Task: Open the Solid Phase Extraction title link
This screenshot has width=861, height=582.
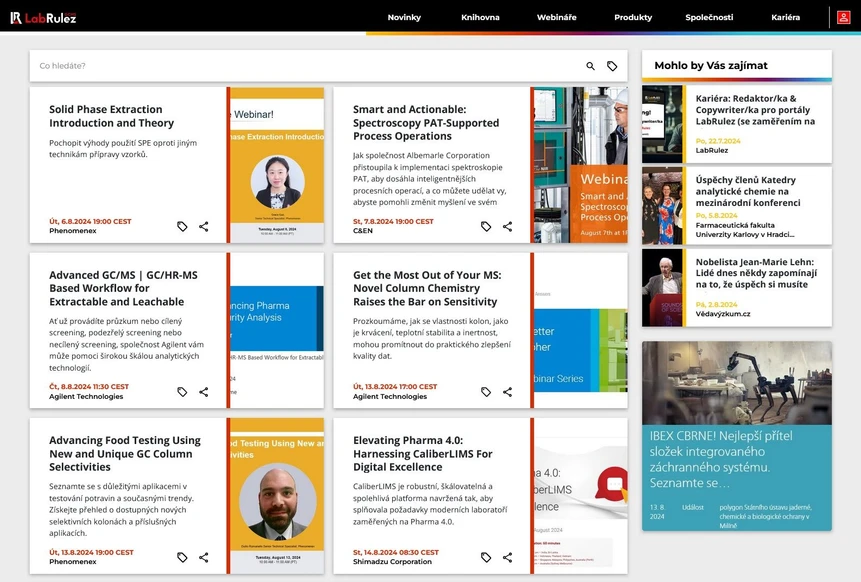Action: pyautogui.click(x=111, y=116)
